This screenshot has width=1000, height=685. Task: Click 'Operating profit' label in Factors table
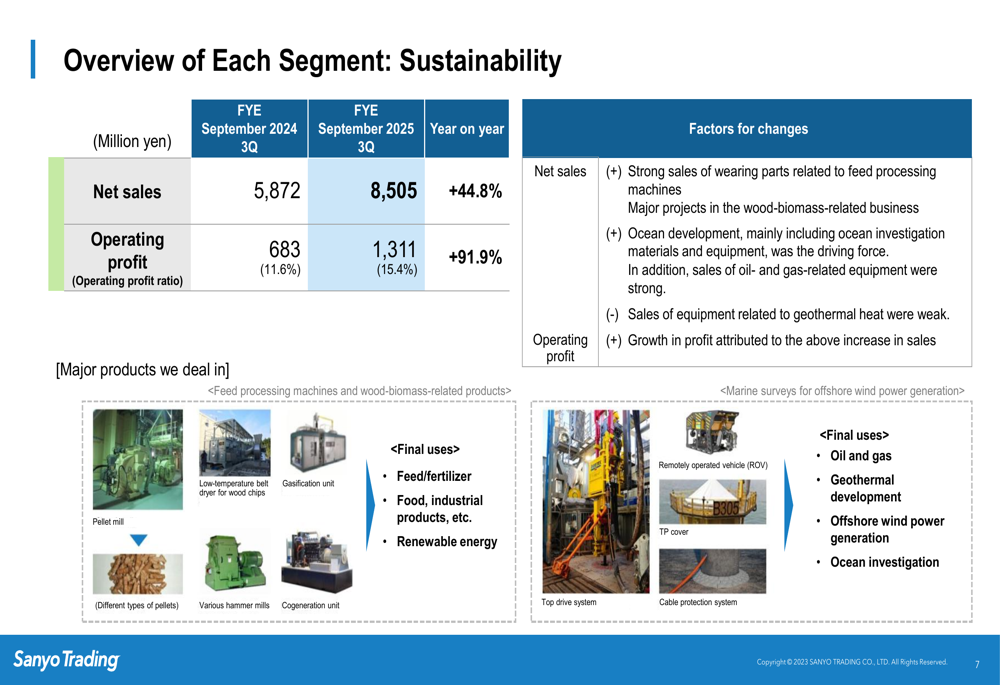click(560, 348)
